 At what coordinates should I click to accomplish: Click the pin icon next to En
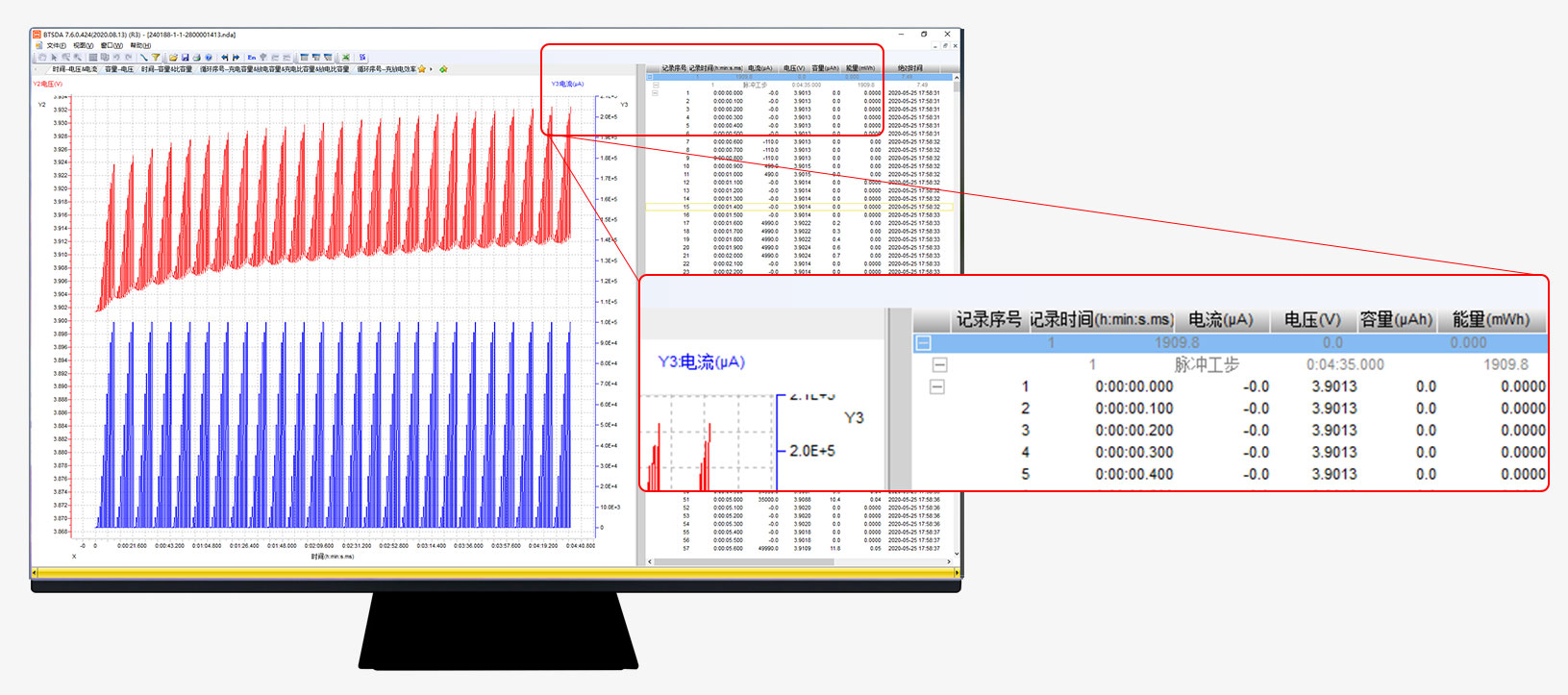(262, 58)
